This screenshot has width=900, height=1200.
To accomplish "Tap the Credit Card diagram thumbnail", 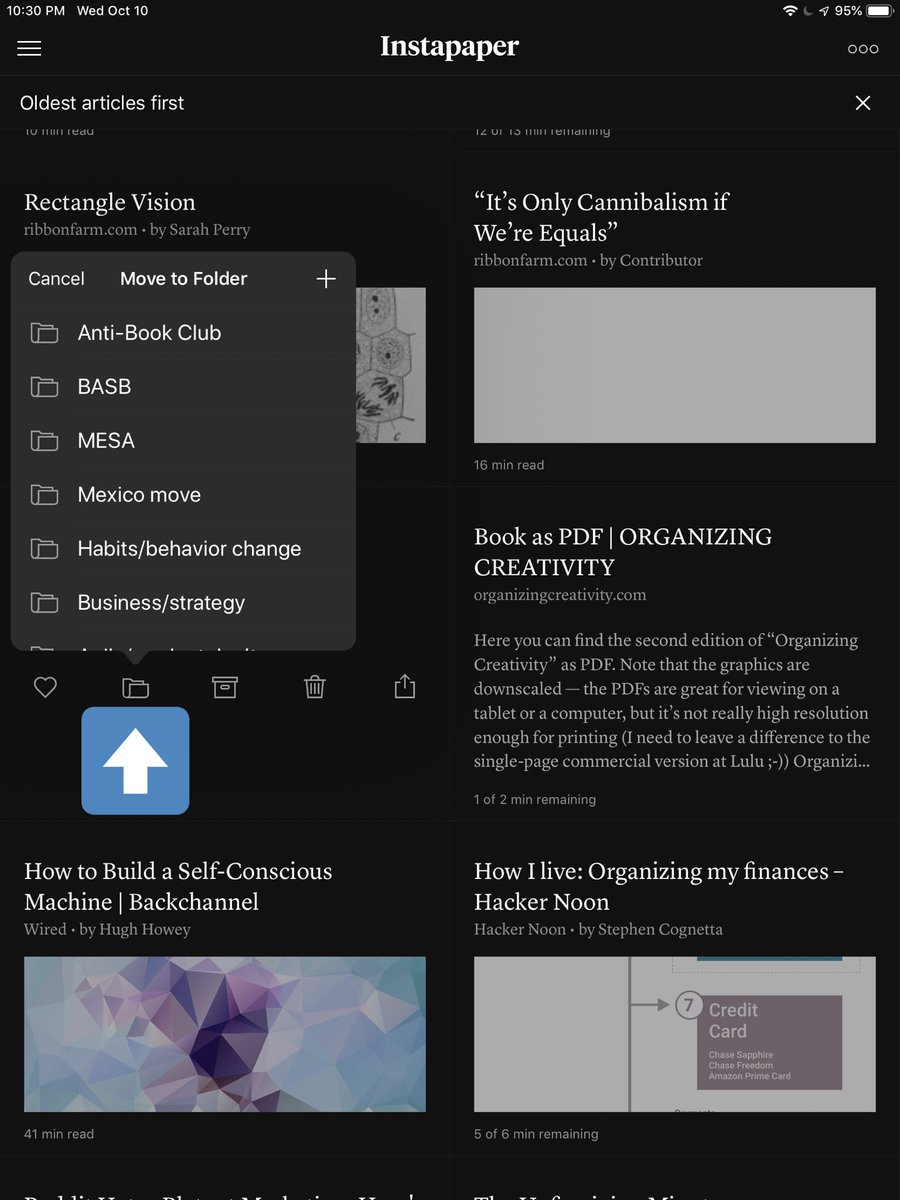I will [x=675, y=1035].
